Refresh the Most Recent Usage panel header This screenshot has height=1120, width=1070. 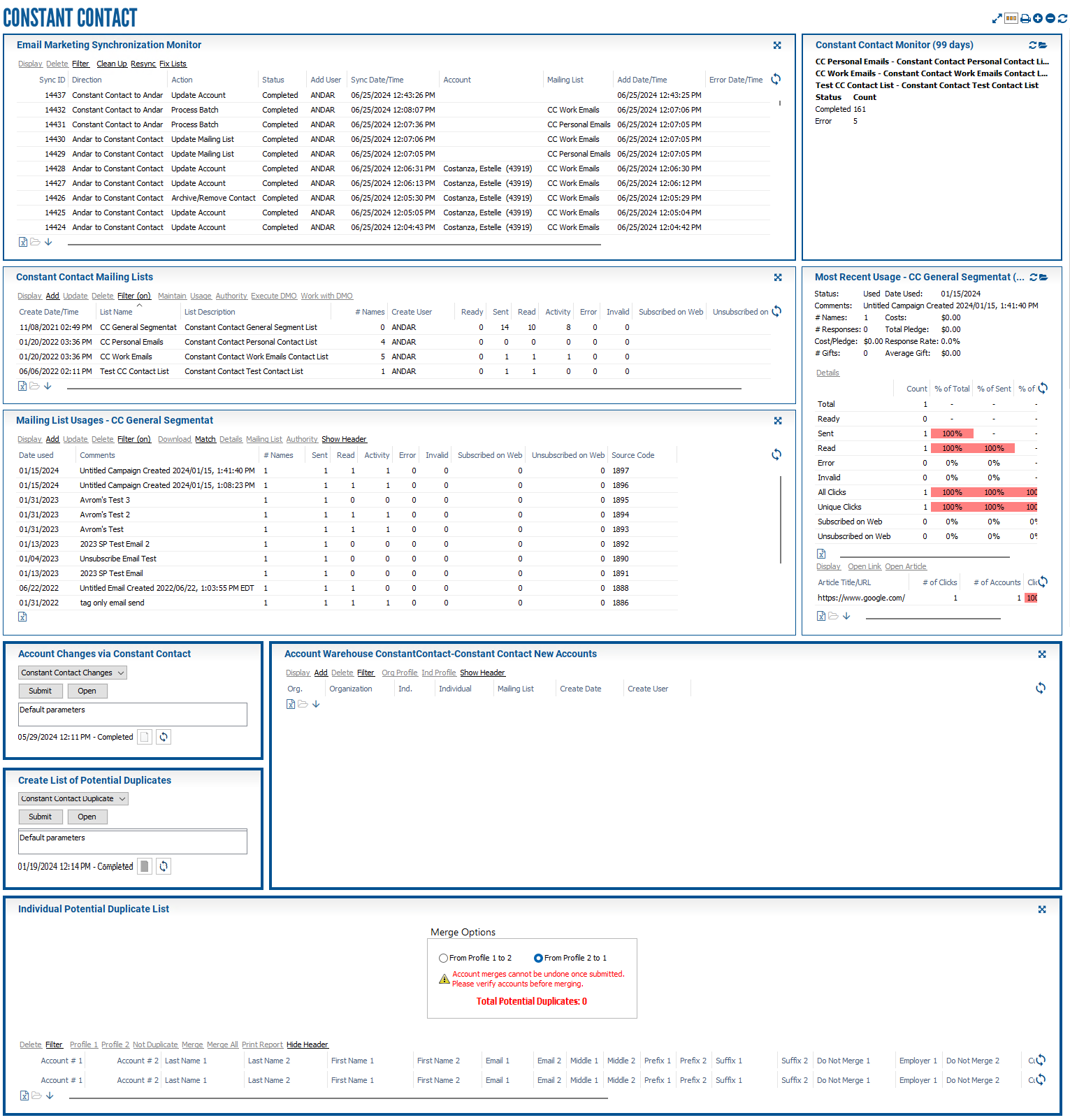pos(1034,278)
